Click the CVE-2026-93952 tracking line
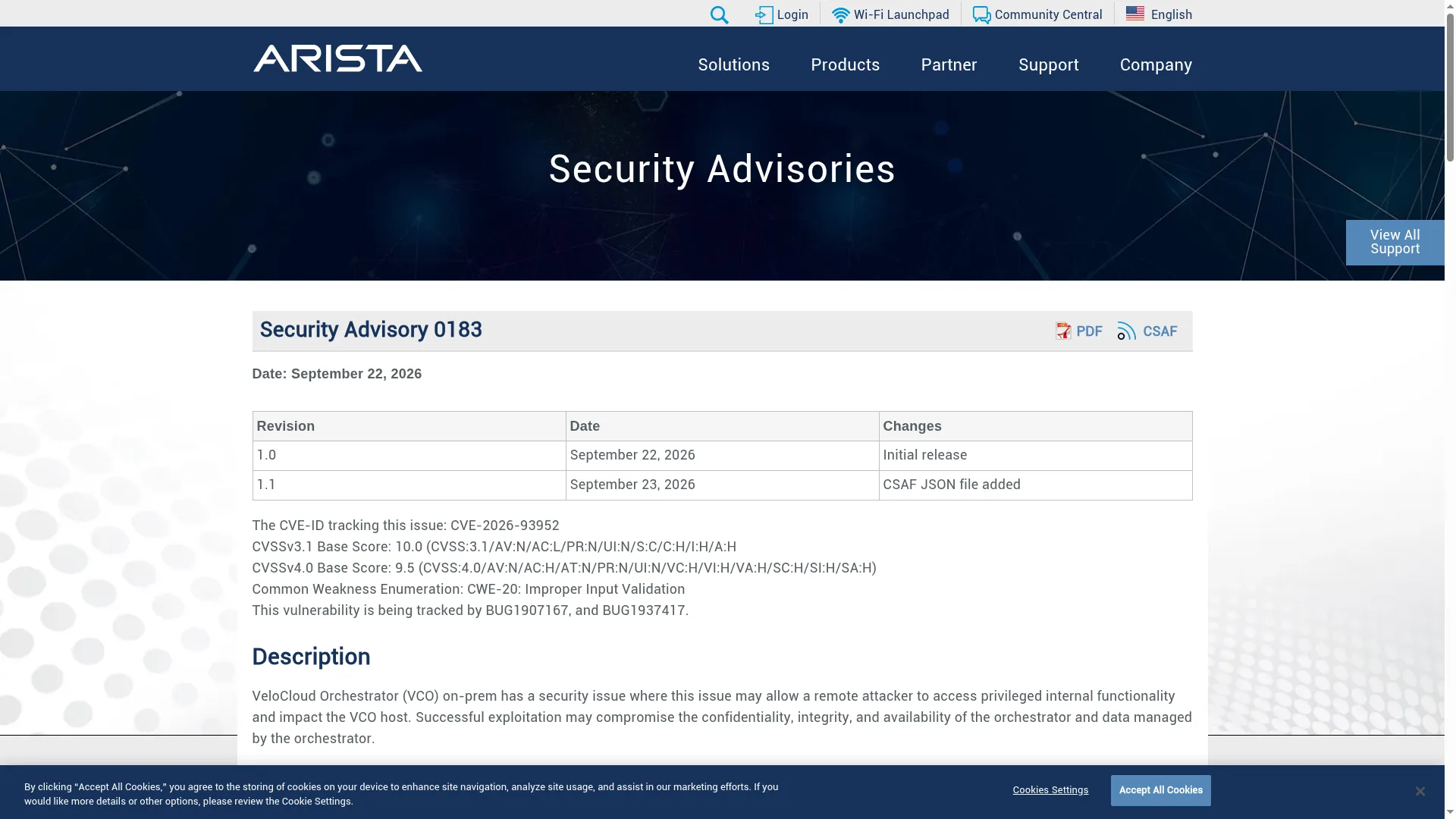This screenshot has width=1456, height=819. click(406, 526)
